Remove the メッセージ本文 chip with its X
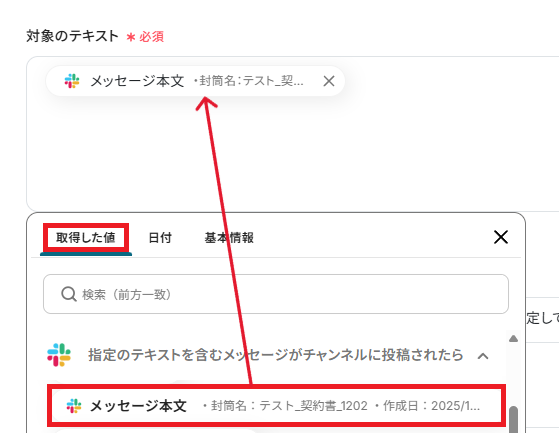Viewport: 559px width, 433px height. [329, 81]
